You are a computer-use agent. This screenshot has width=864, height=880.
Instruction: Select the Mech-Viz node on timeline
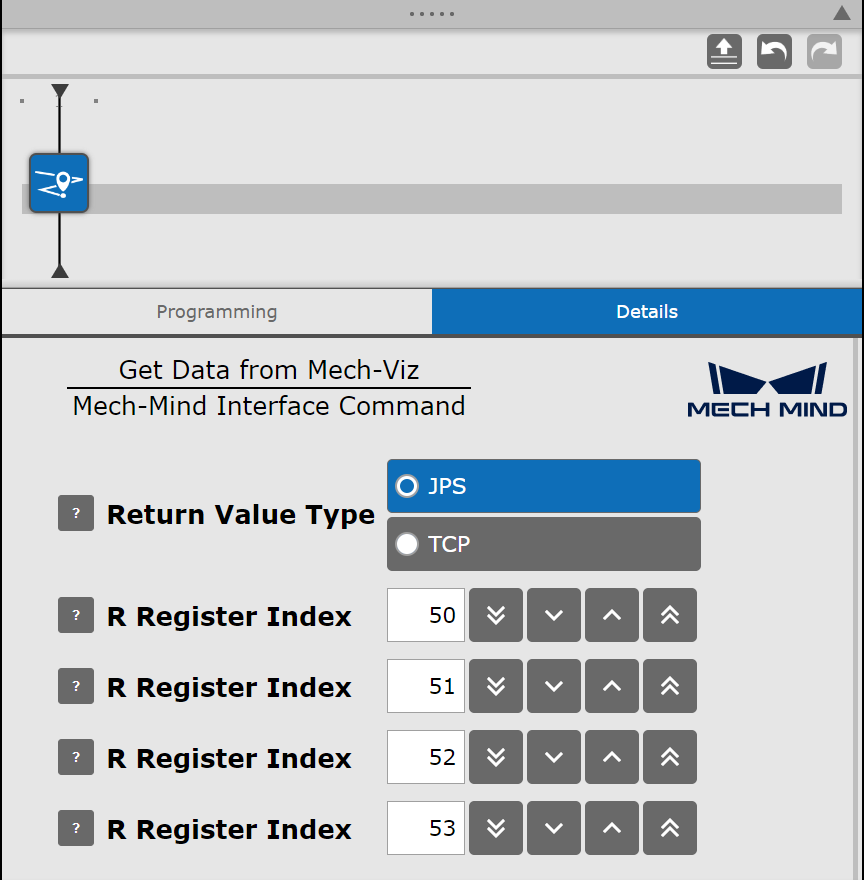pyautogui.click(x=59, y=183)
